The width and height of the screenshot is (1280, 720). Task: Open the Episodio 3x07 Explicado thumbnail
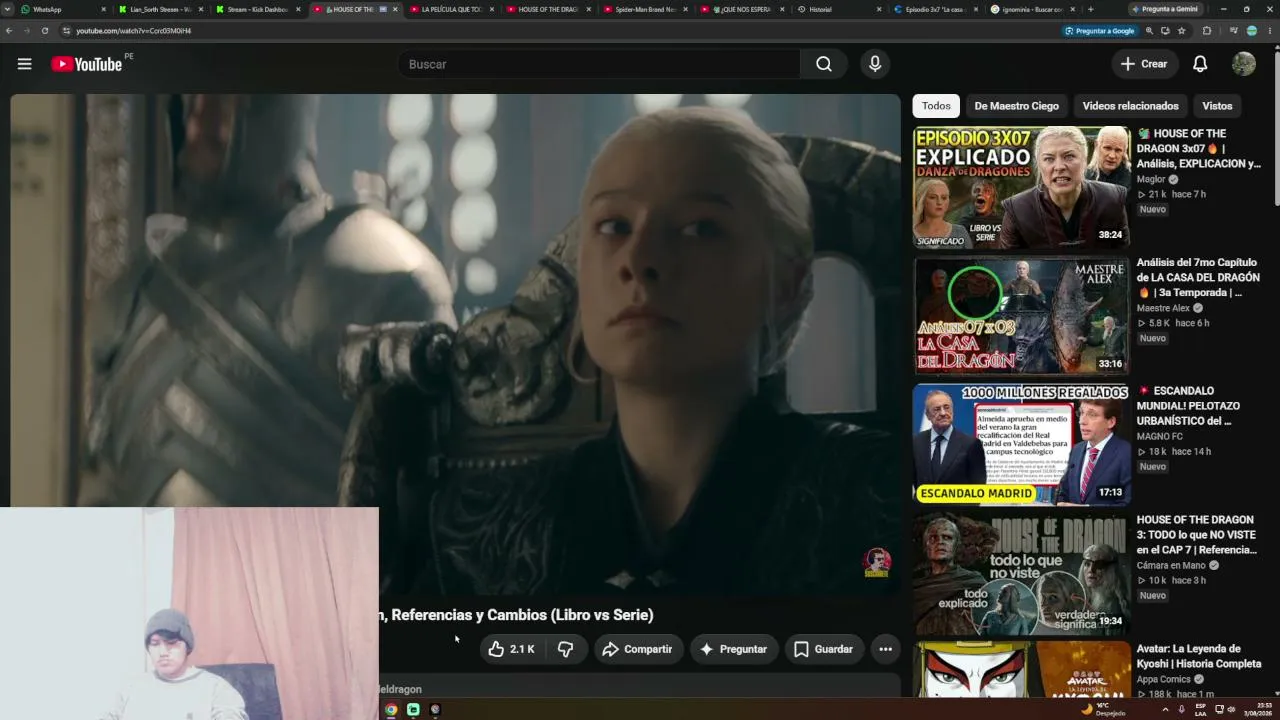[1021, 187]
